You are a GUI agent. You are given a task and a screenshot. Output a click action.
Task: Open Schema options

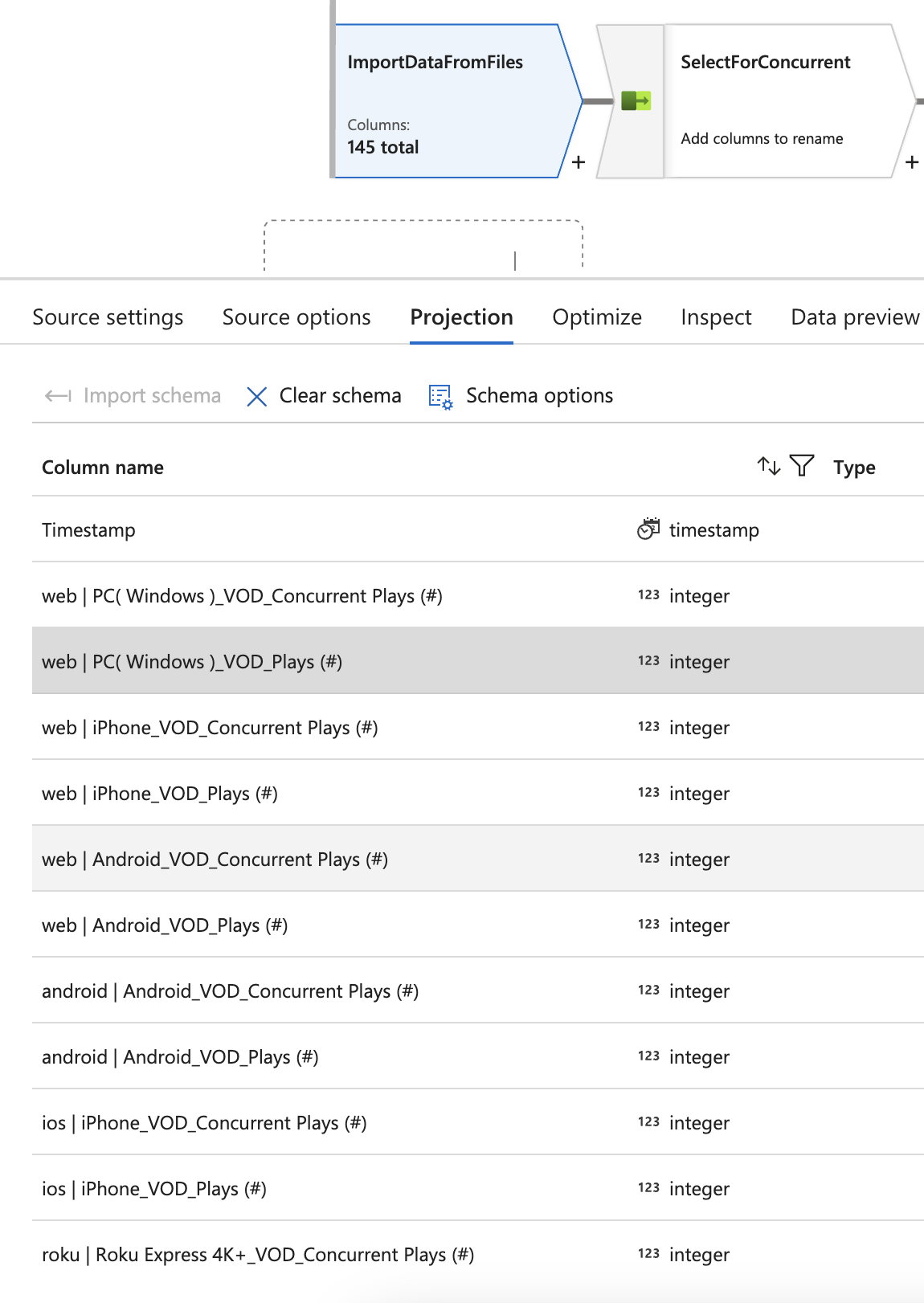pos(539,396)
